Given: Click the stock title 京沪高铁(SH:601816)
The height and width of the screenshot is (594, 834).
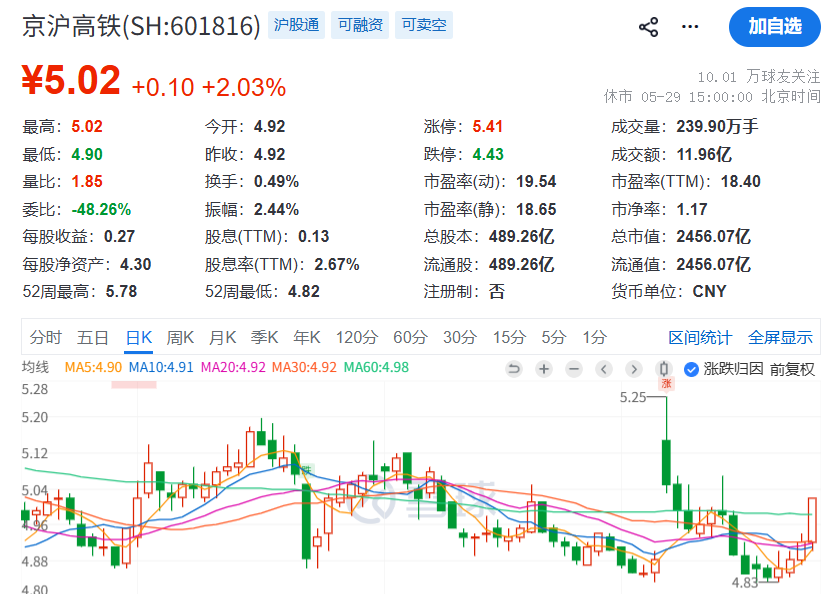Looking at the screenshot, I should click(x=141, y=26).
